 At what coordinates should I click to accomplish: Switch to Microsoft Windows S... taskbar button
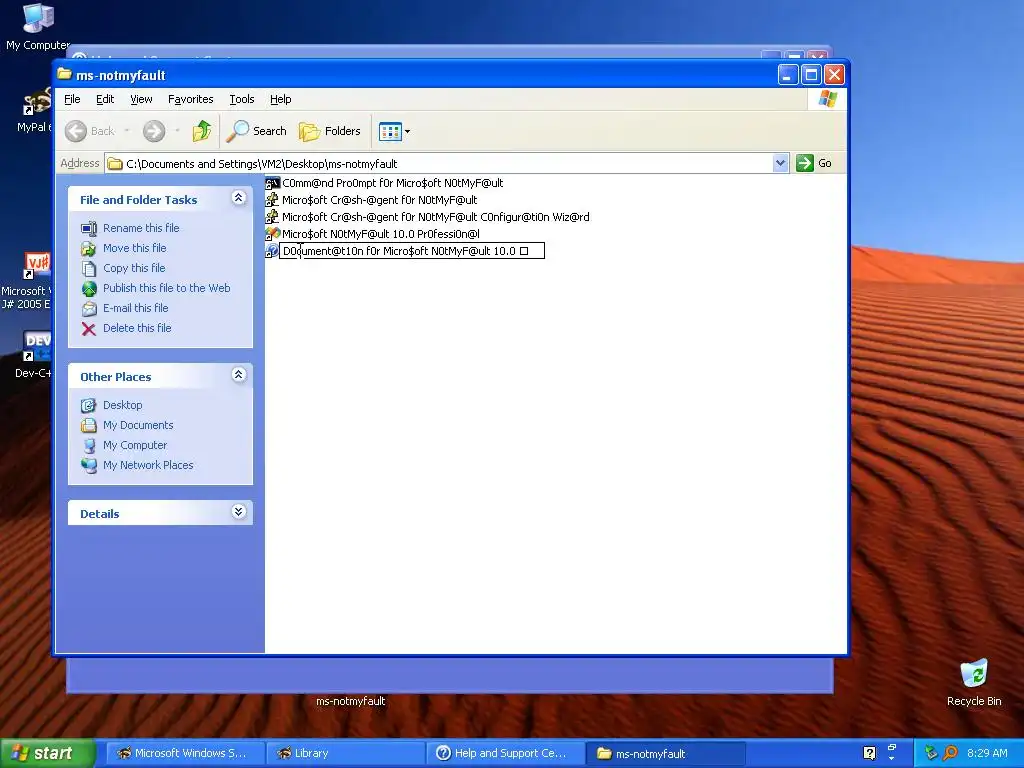[185, 753]
